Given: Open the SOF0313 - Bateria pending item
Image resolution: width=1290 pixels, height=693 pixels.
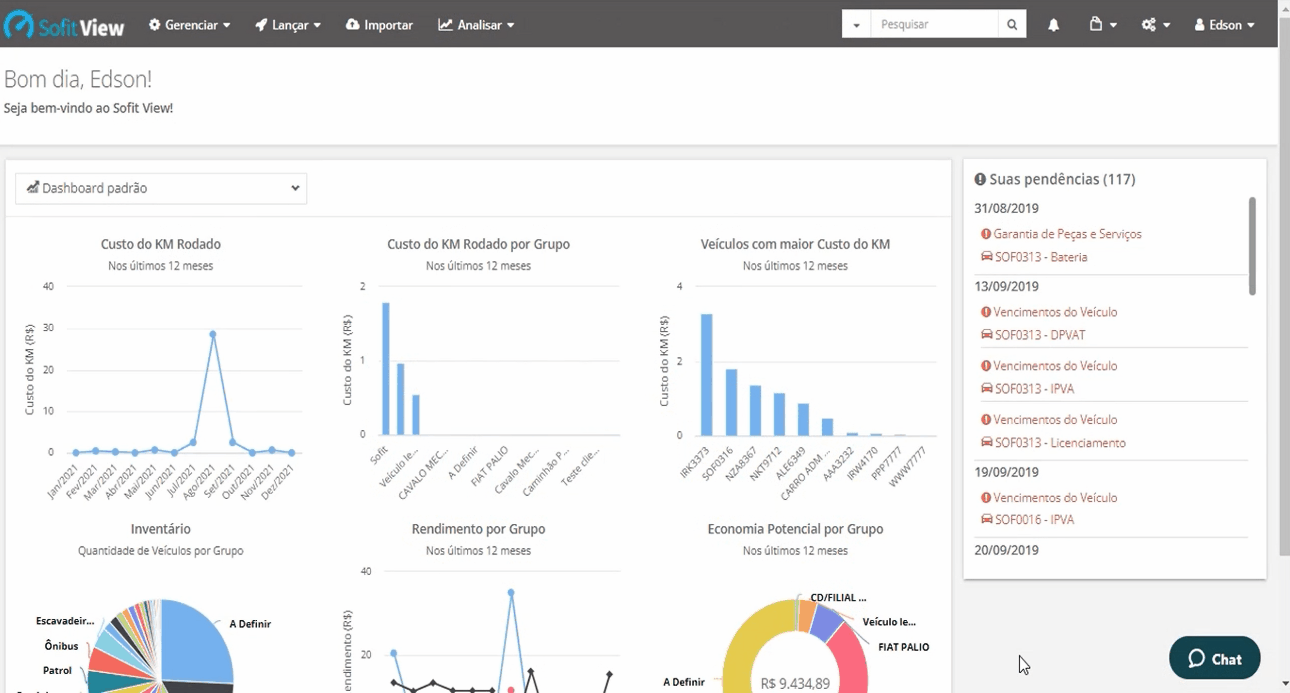Looking at the screenshot, I should click(x=1034, y=257).
